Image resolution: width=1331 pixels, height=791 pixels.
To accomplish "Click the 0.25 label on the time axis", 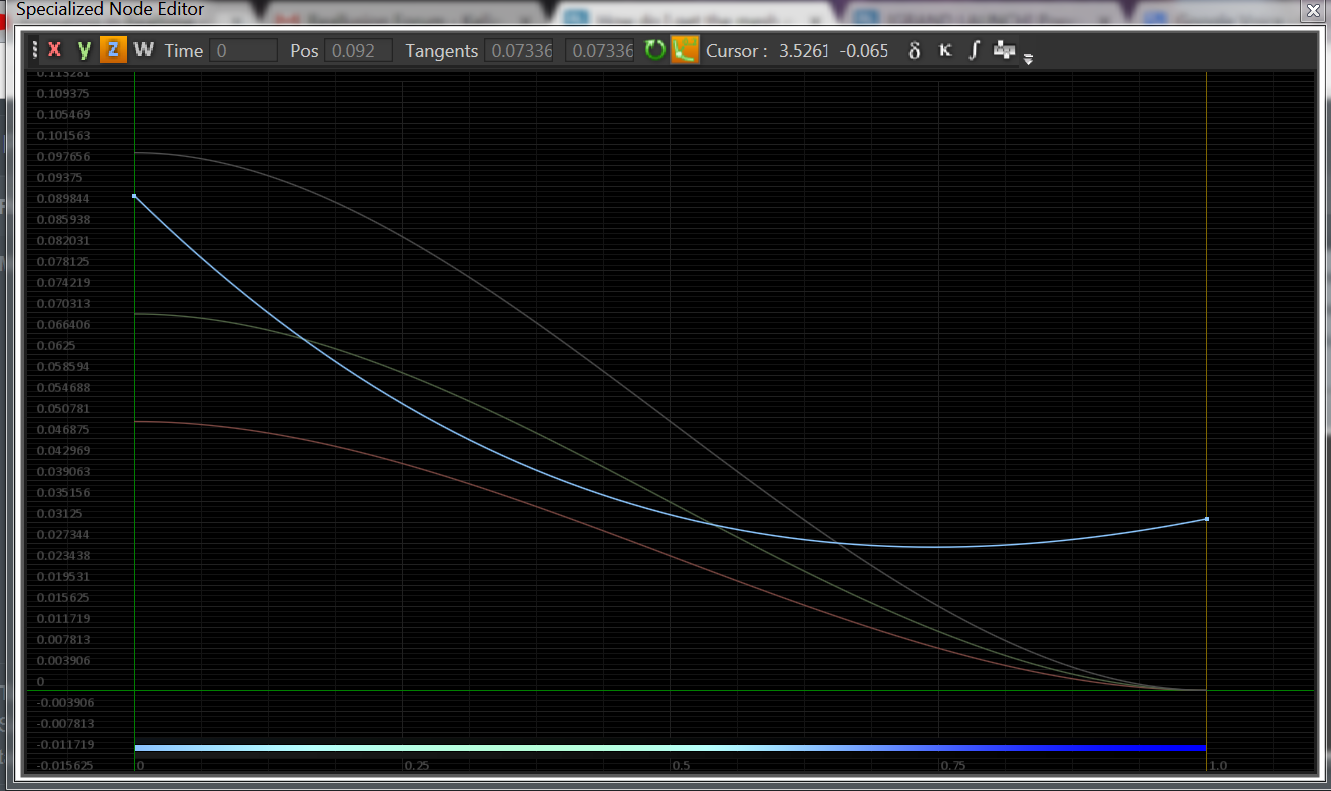I will click(417, 765).
